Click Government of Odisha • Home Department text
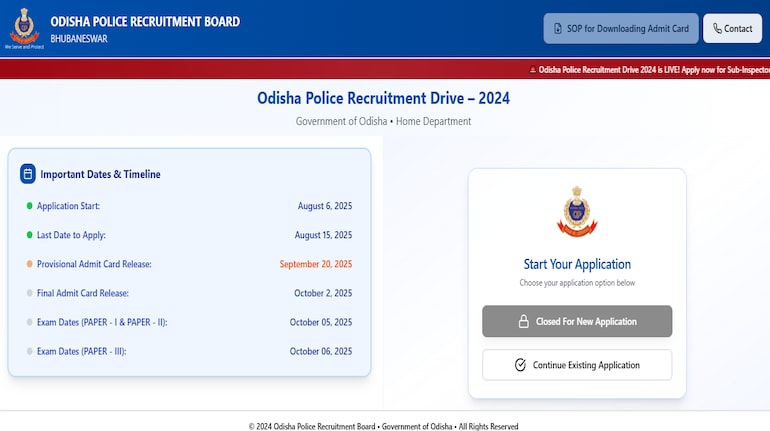The image size is (770, 431). click(384, 121)
